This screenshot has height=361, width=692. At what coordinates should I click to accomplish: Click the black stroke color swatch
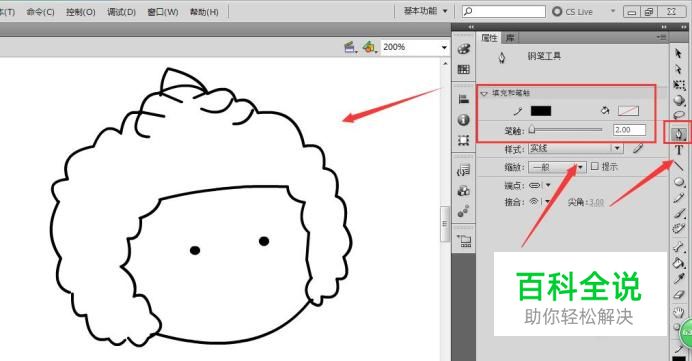[x=541, y=111]
